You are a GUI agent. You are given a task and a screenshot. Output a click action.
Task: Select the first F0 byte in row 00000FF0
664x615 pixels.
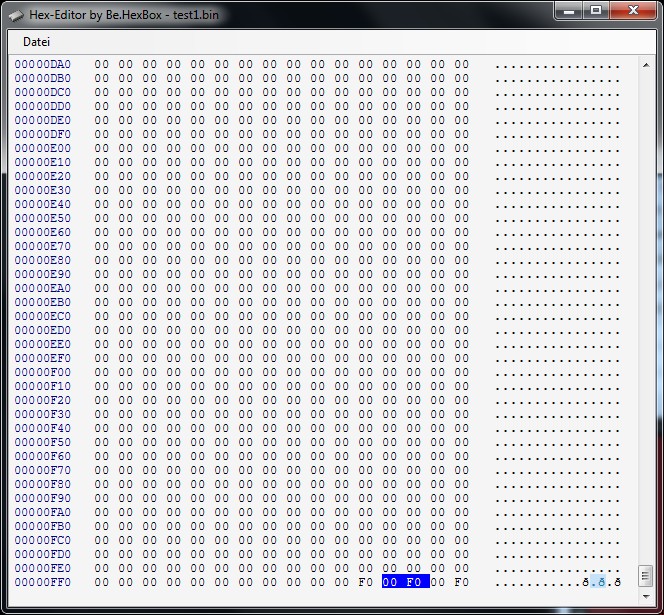coord(366,582)
